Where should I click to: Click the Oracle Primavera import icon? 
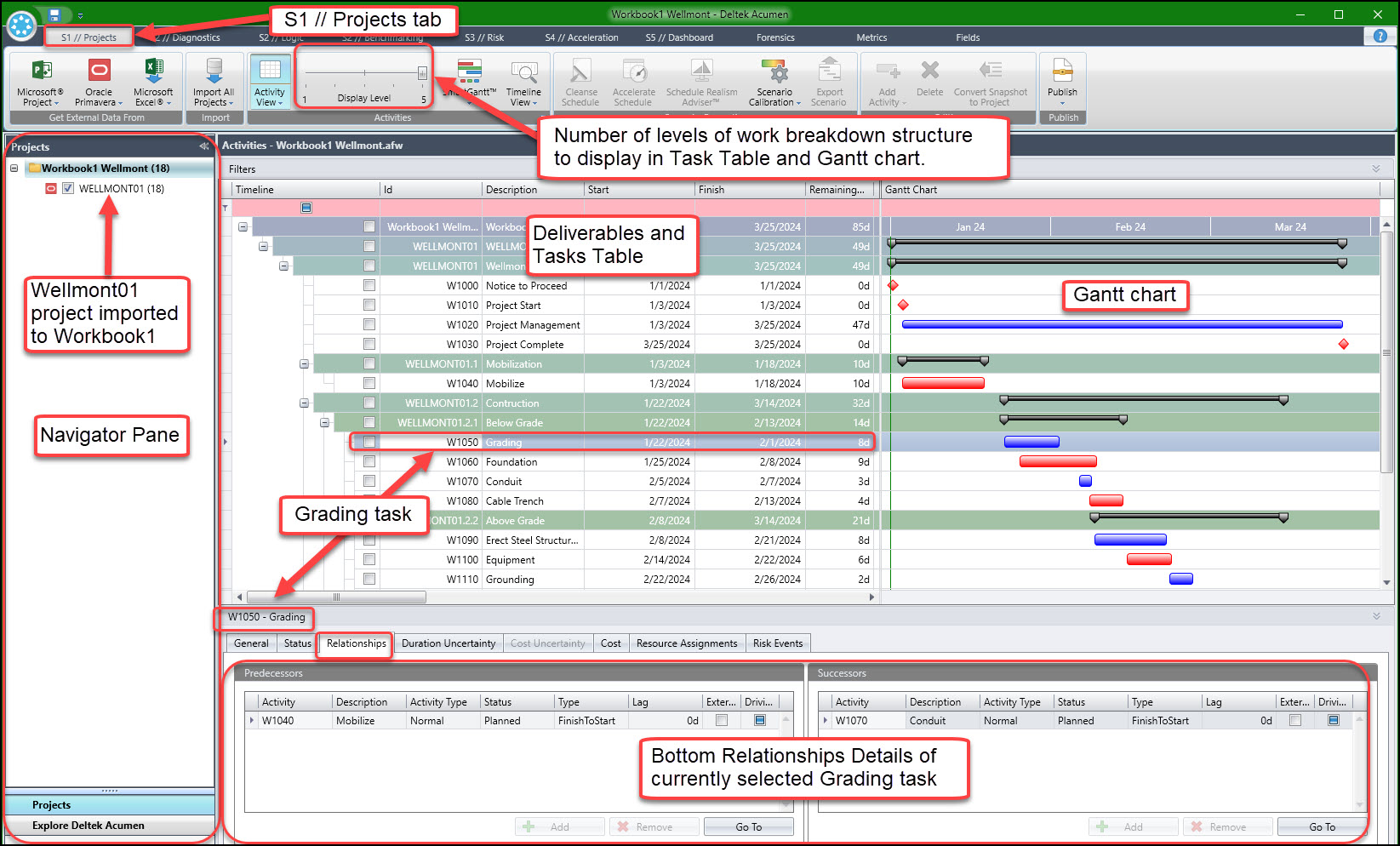99,71
